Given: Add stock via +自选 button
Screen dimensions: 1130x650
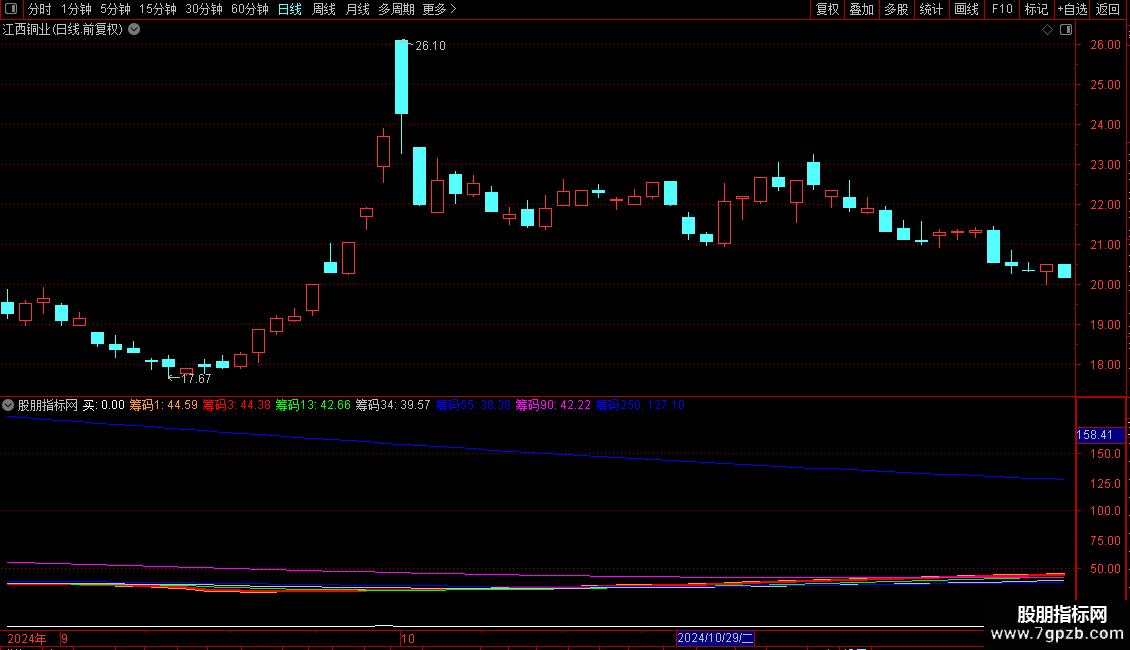Looking at the screenshot, I should (x=1072, y=9).
